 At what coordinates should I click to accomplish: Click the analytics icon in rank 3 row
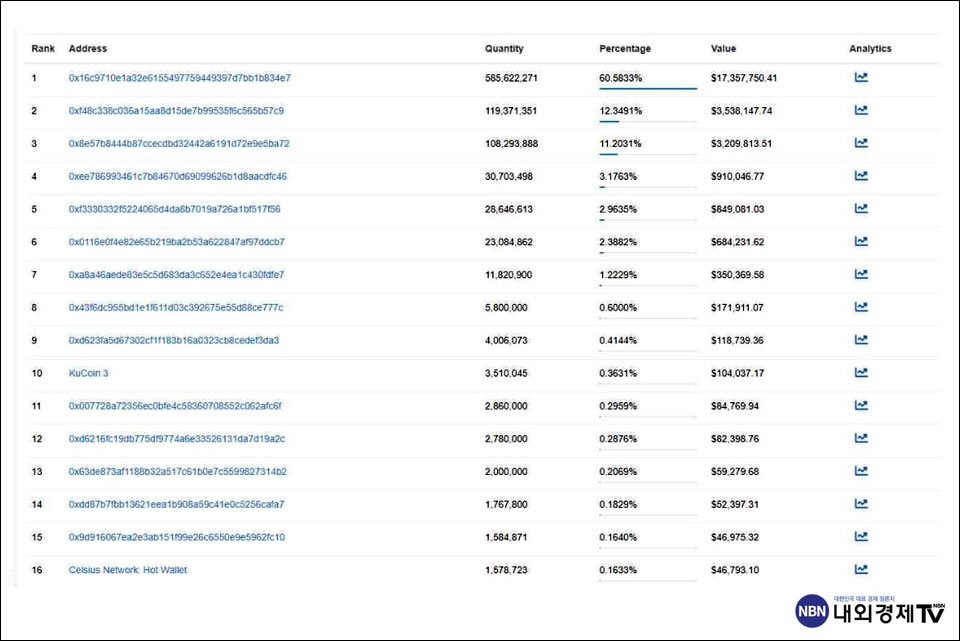[860, 143]
